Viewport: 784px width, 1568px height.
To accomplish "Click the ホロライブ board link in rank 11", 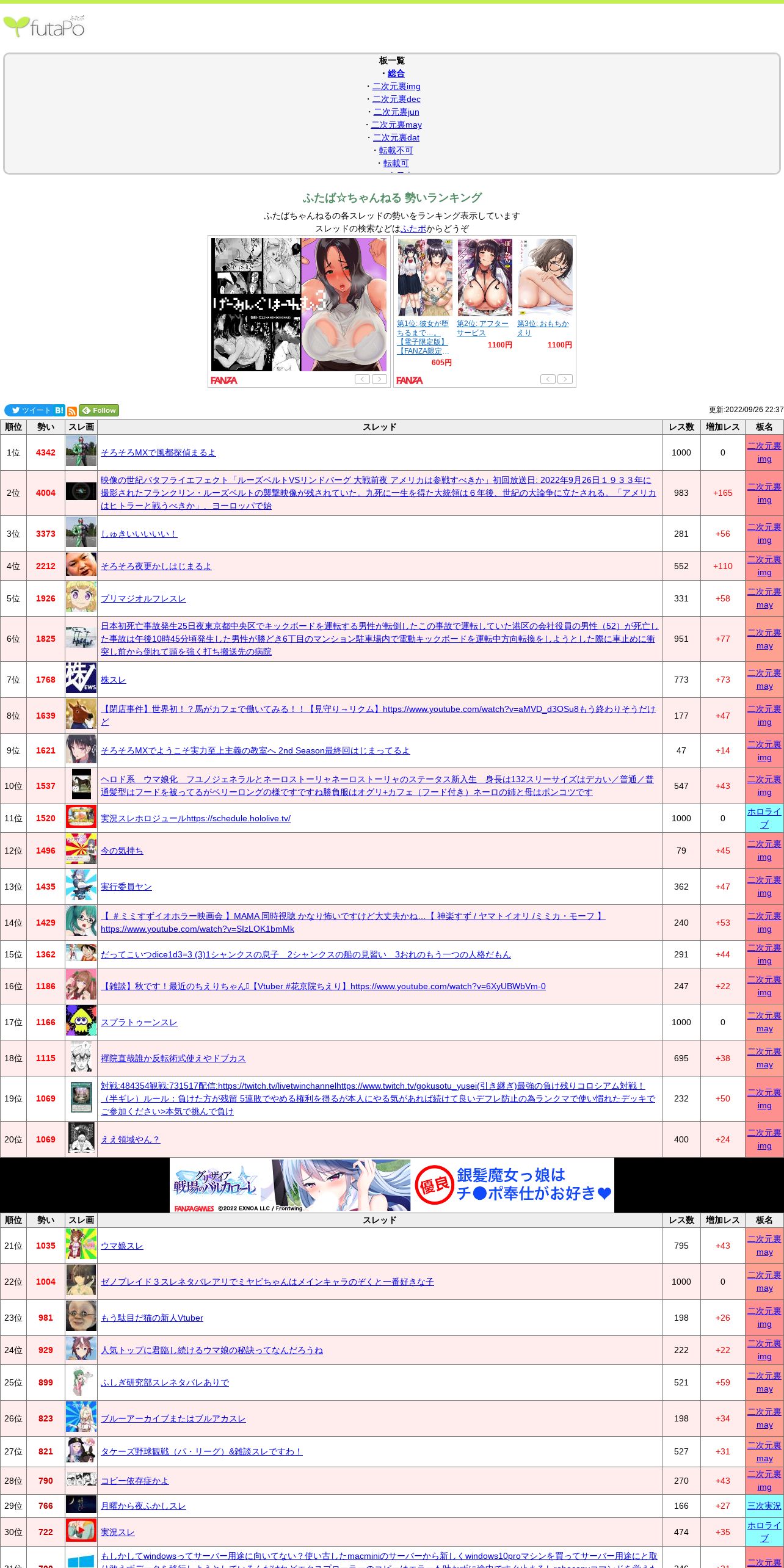I will point(764,818).
